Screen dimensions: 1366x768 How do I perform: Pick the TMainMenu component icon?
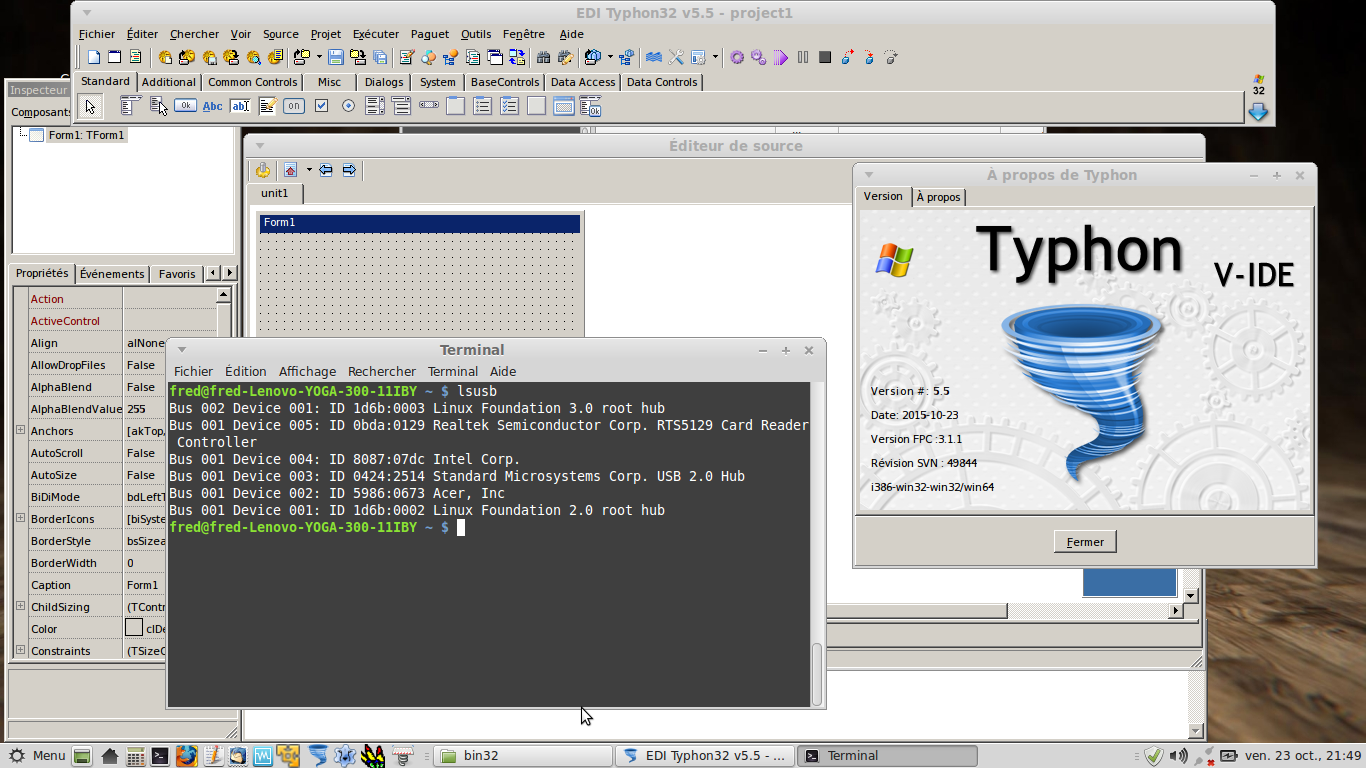[x=131, y=106]
